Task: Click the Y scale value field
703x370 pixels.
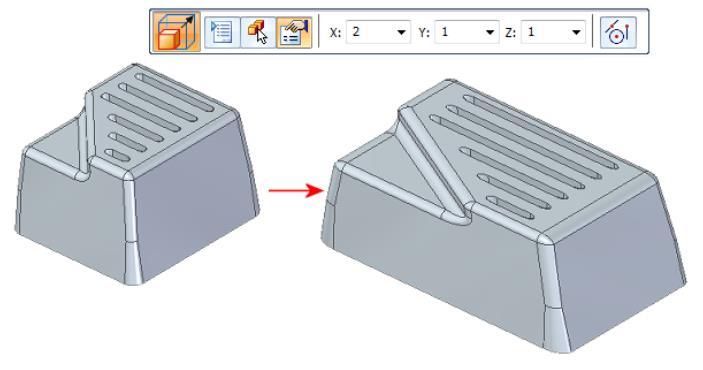Action: point(467,32)
